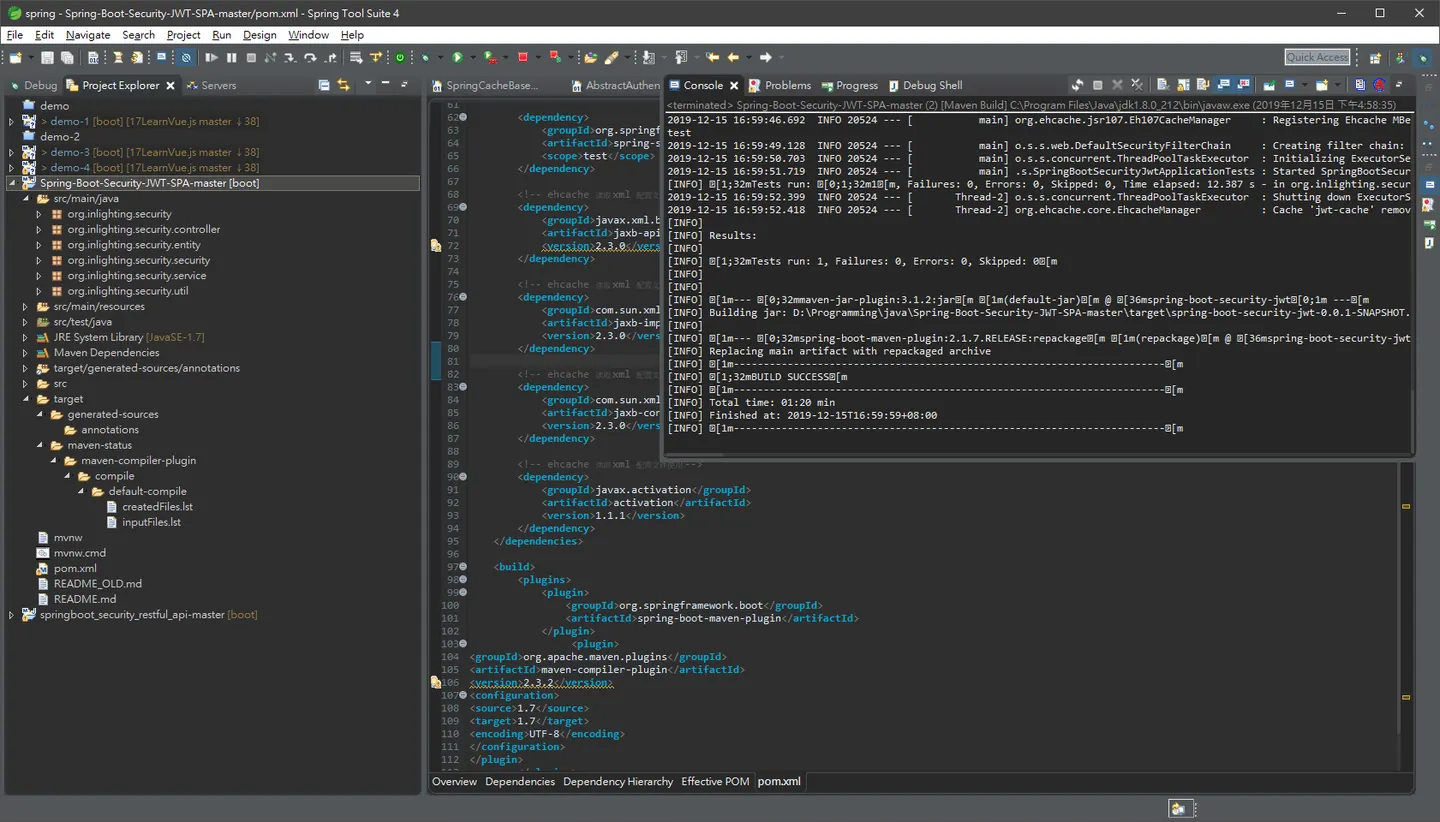This screenshot has height=822, width=1440.
Task: Collapse the target folder in project tree
Action: coord(25,399)
